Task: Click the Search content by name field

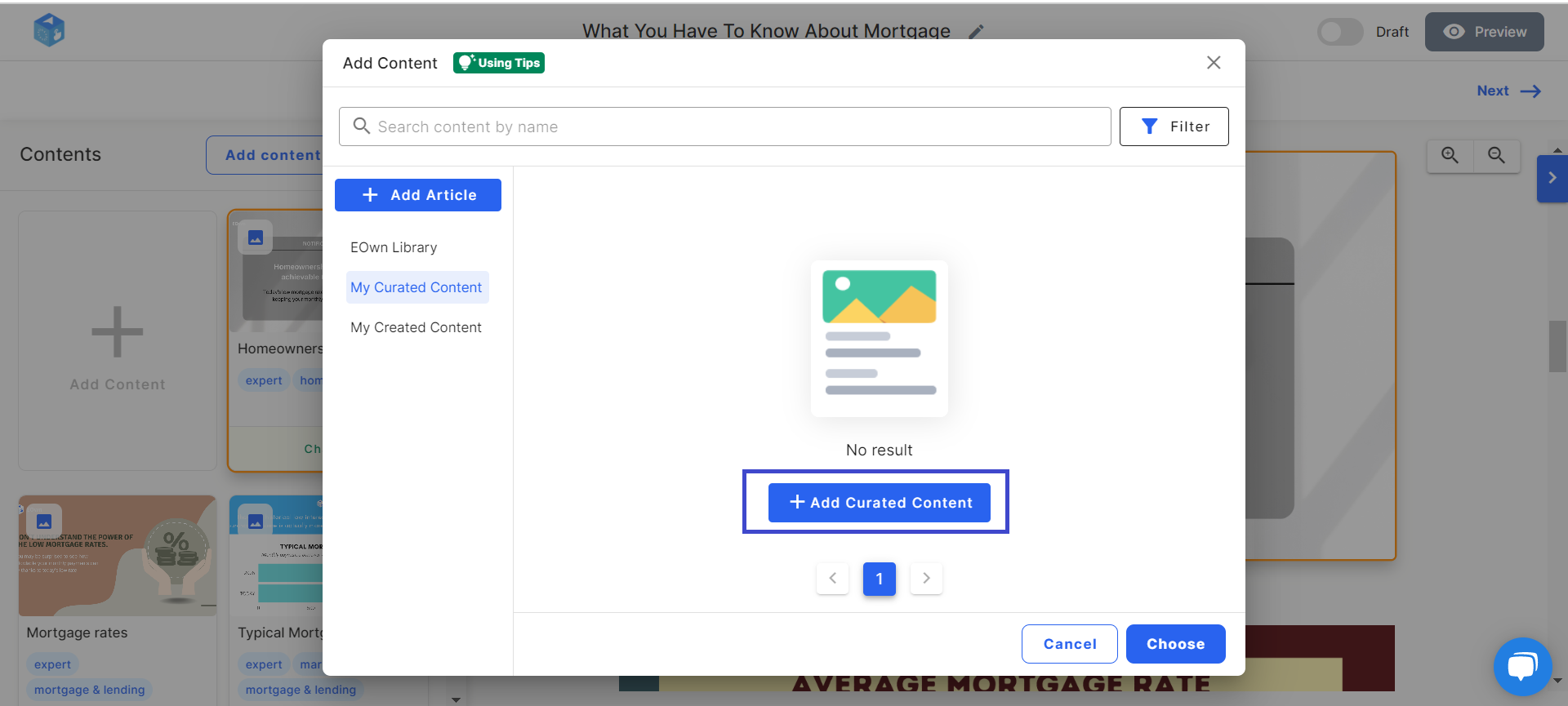Action: click(724, 127)
